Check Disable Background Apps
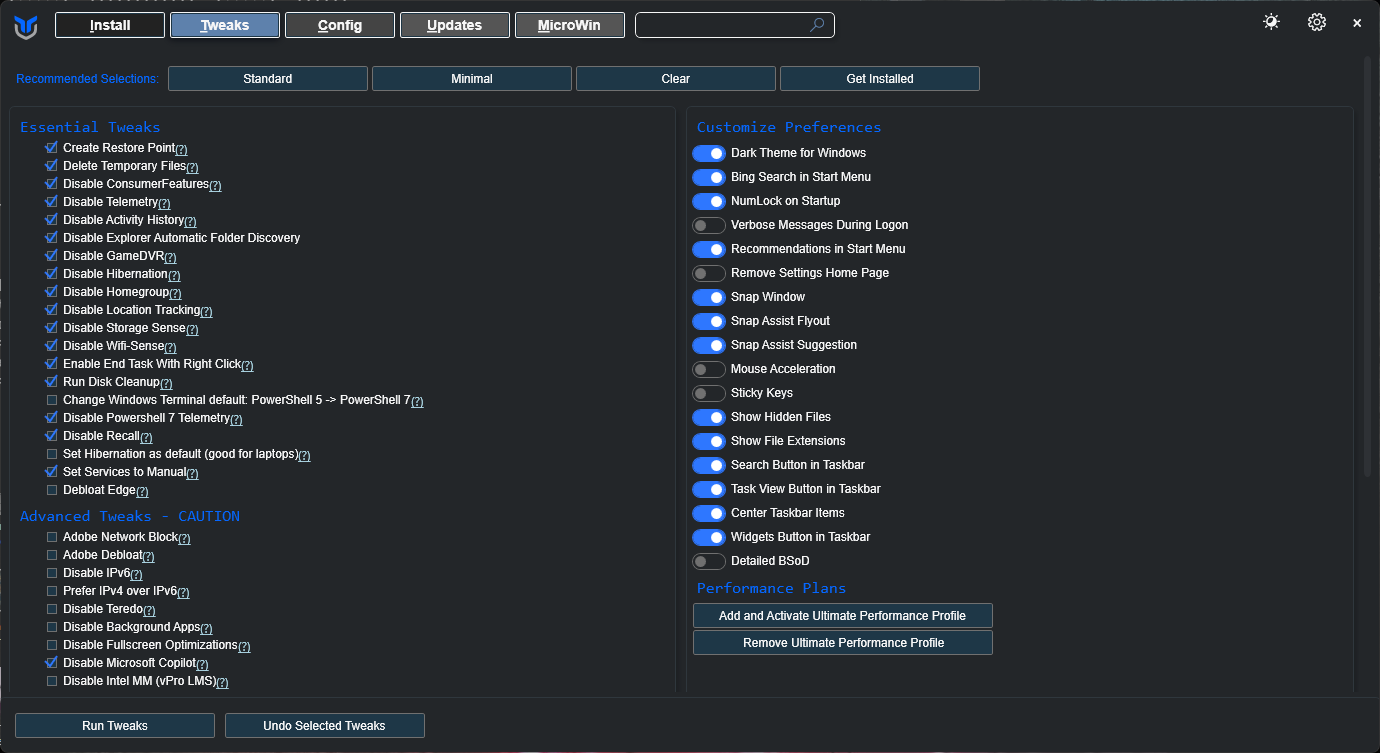This screenshot has height=753, width=1380. pyautogui.click(x=52, y=627)
